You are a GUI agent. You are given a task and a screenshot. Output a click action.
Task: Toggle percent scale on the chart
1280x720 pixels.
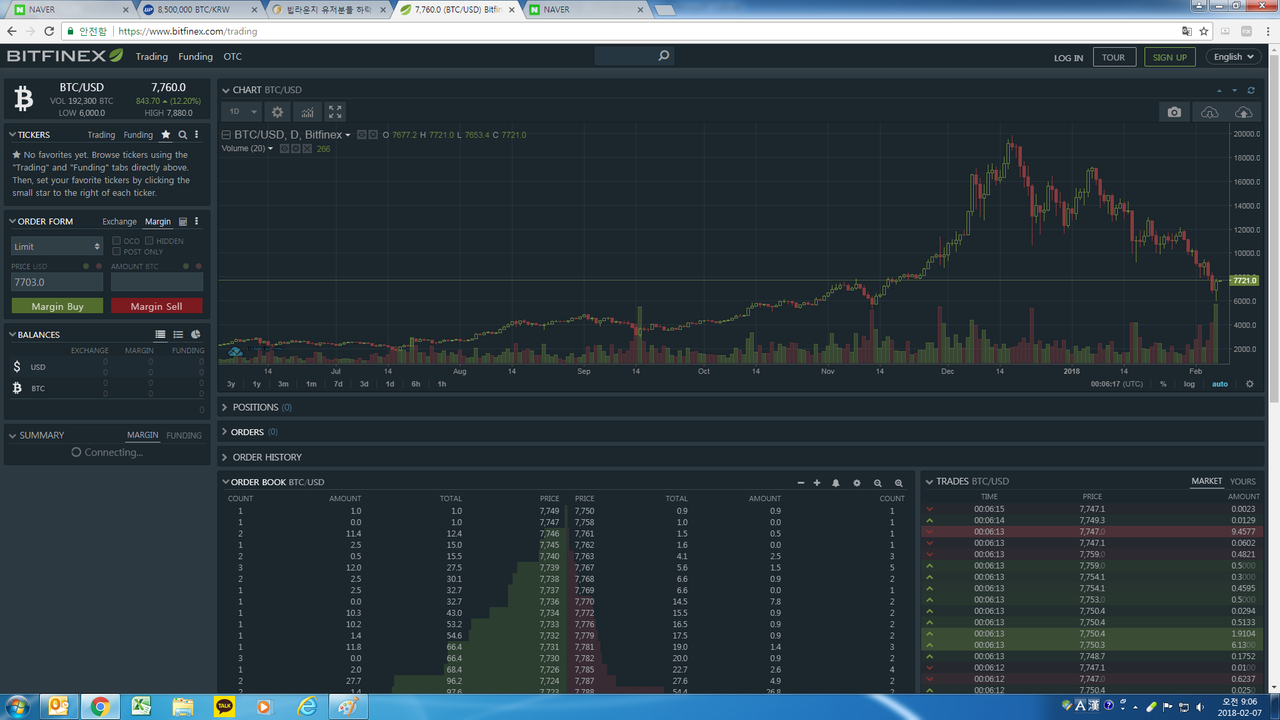click(x=1163, y=384)
